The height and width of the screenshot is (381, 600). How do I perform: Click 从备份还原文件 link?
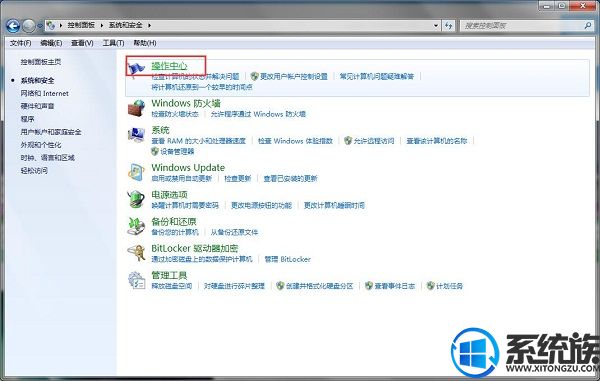pyautogui.click(x=234, y=232)
